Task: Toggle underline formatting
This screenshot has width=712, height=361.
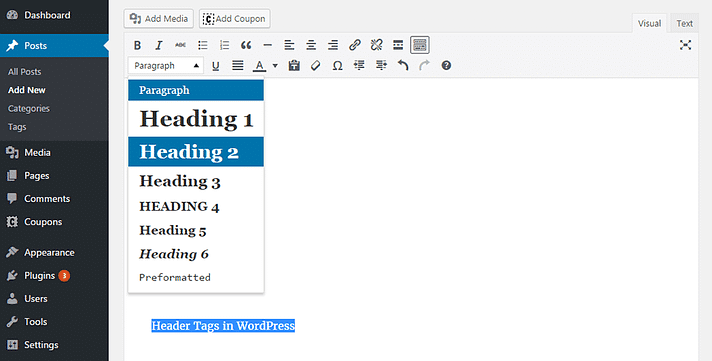Action: [216, 66]
